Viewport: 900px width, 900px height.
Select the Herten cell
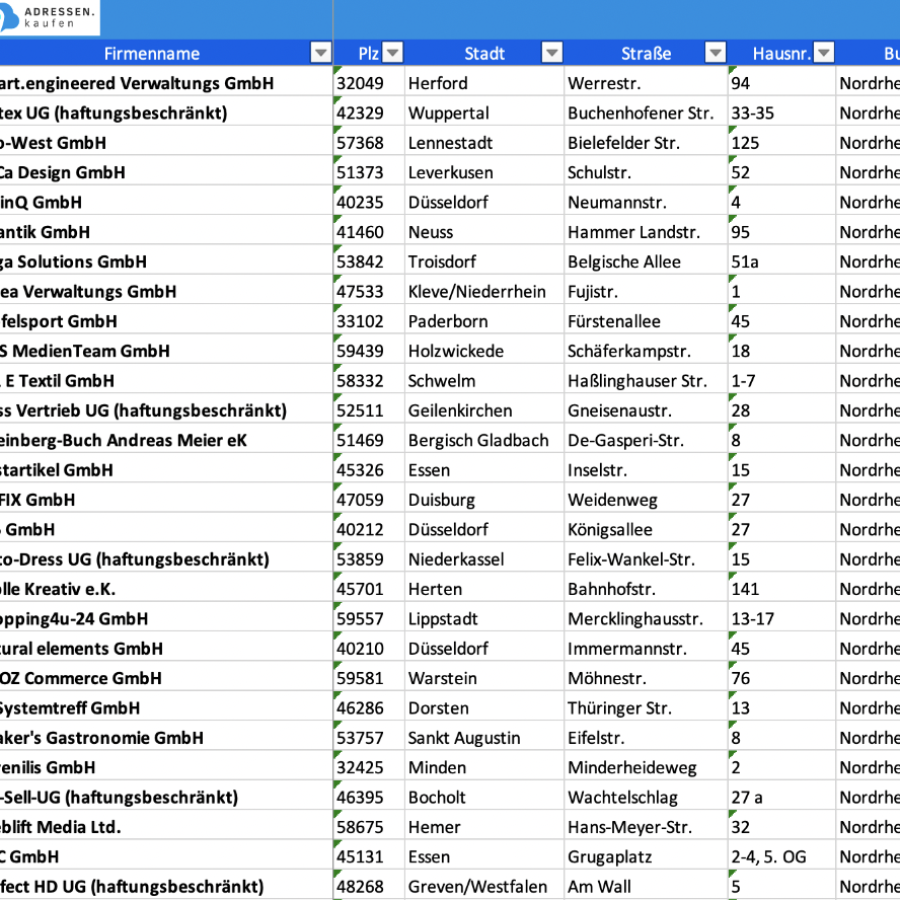484,591
